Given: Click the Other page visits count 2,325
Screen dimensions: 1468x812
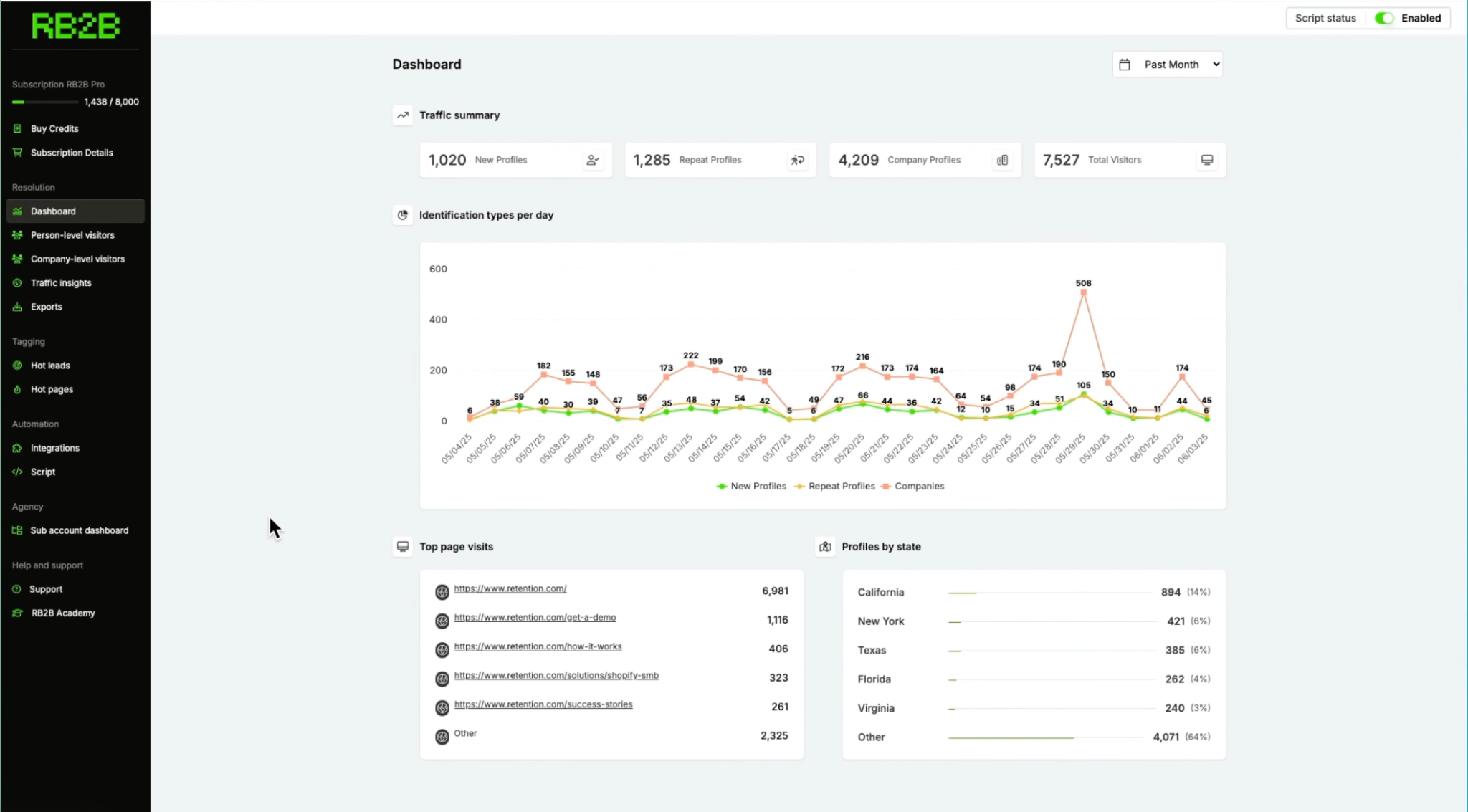Looking at the screenshot, I should coord(774,735).
